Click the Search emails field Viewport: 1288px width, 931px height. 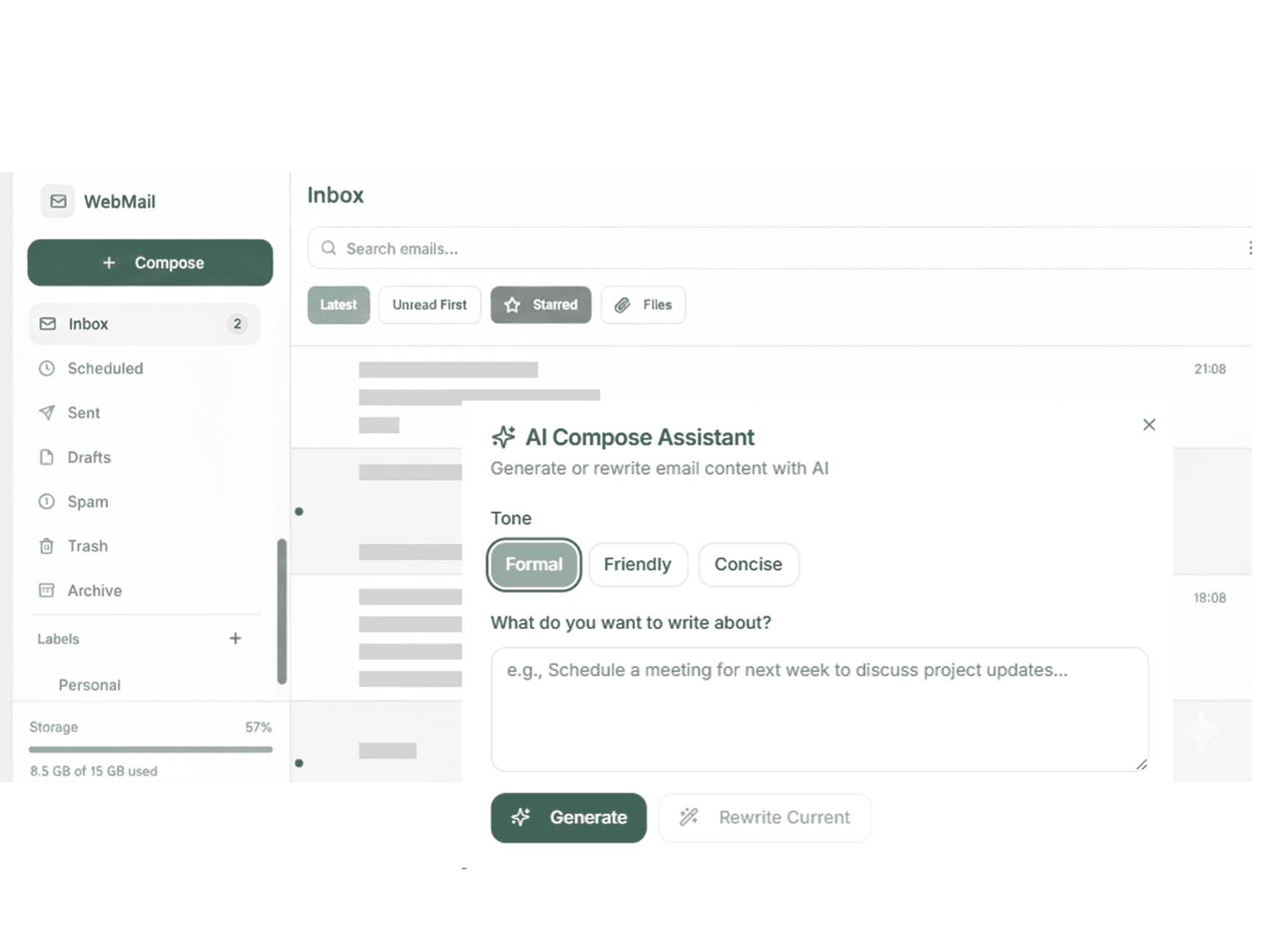(774, 249)
